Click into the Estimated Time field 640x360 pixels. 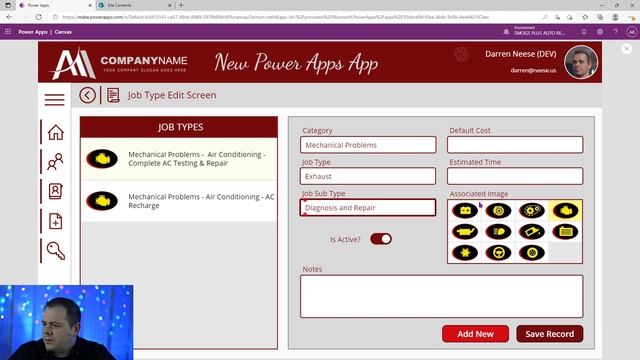click(515, 176)
